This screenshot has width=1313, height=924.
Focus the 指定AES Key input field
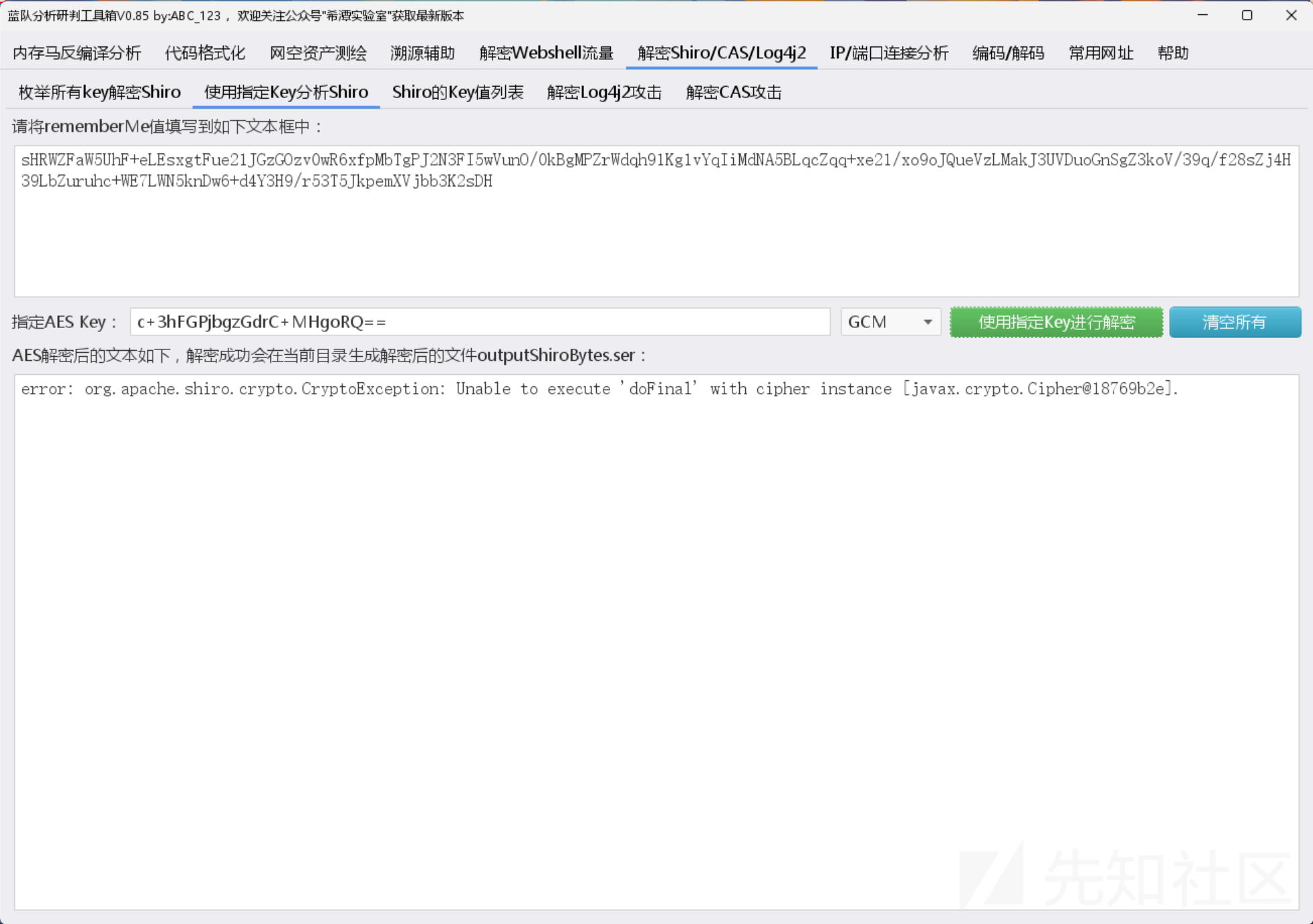[x=480, y=322]
